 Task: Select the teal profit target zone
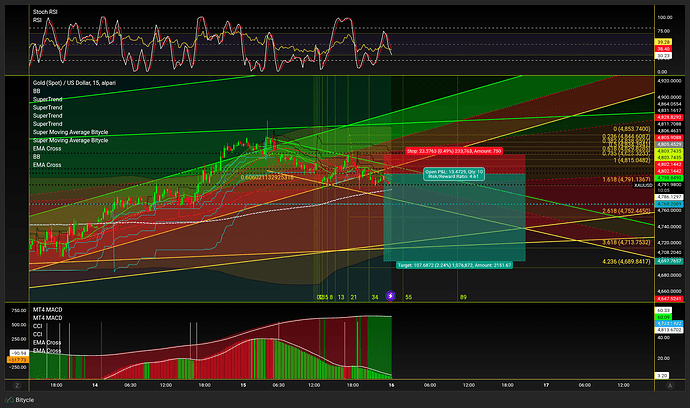[x=455, y=217]
